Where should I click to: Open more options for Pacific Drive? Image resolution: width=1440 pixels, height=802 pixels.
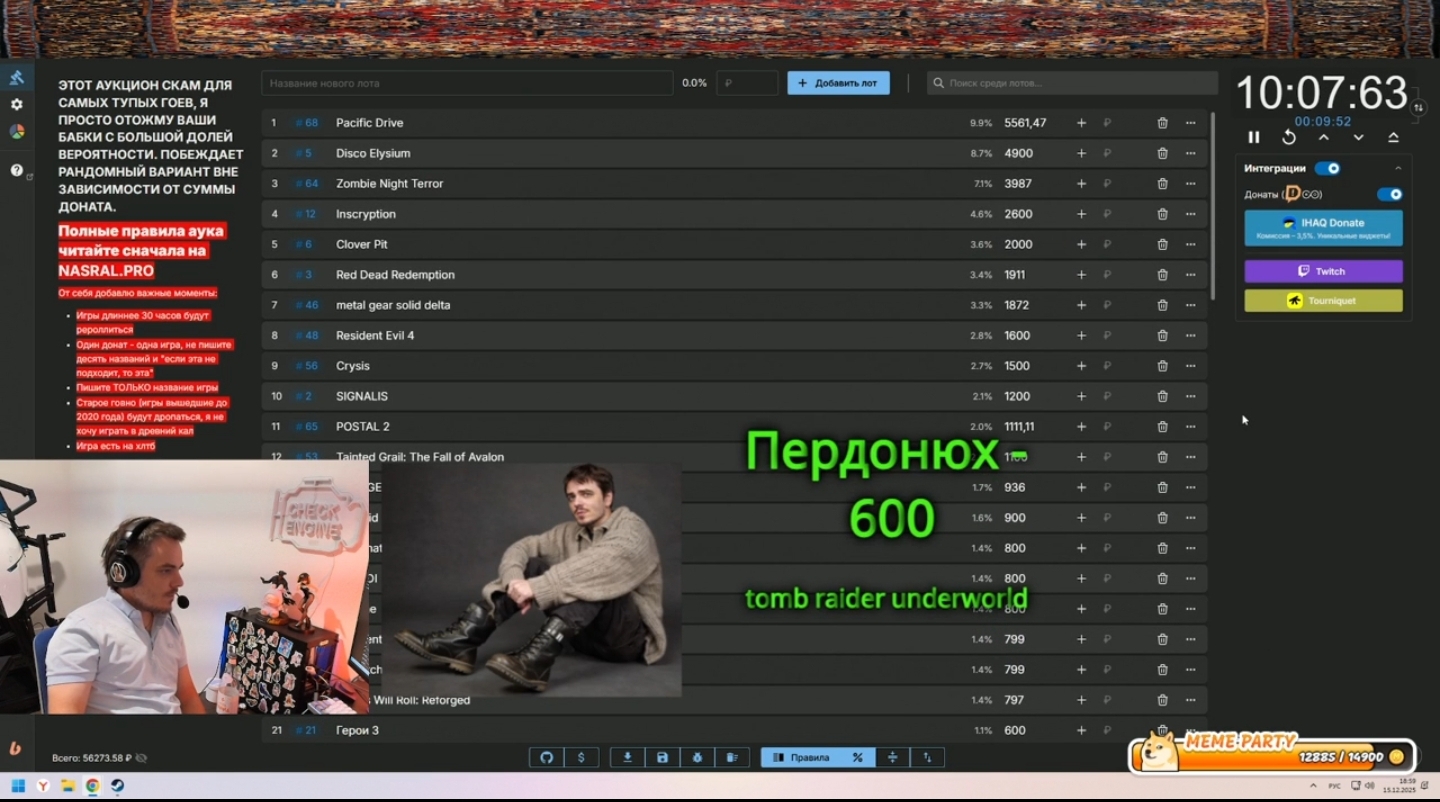(1190, 123)
